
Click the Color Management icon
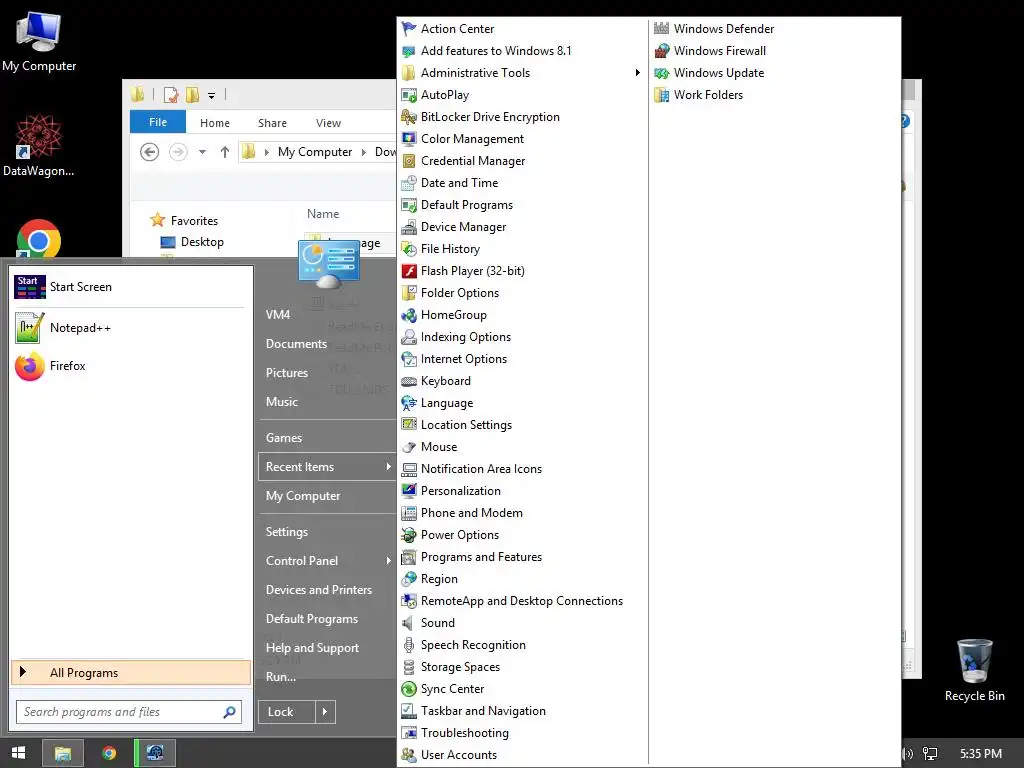point(409,139)
